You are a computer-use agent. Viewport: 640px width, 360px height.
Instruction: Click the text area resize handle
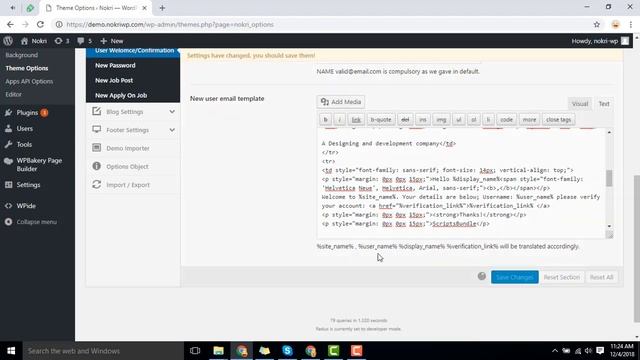609,235
